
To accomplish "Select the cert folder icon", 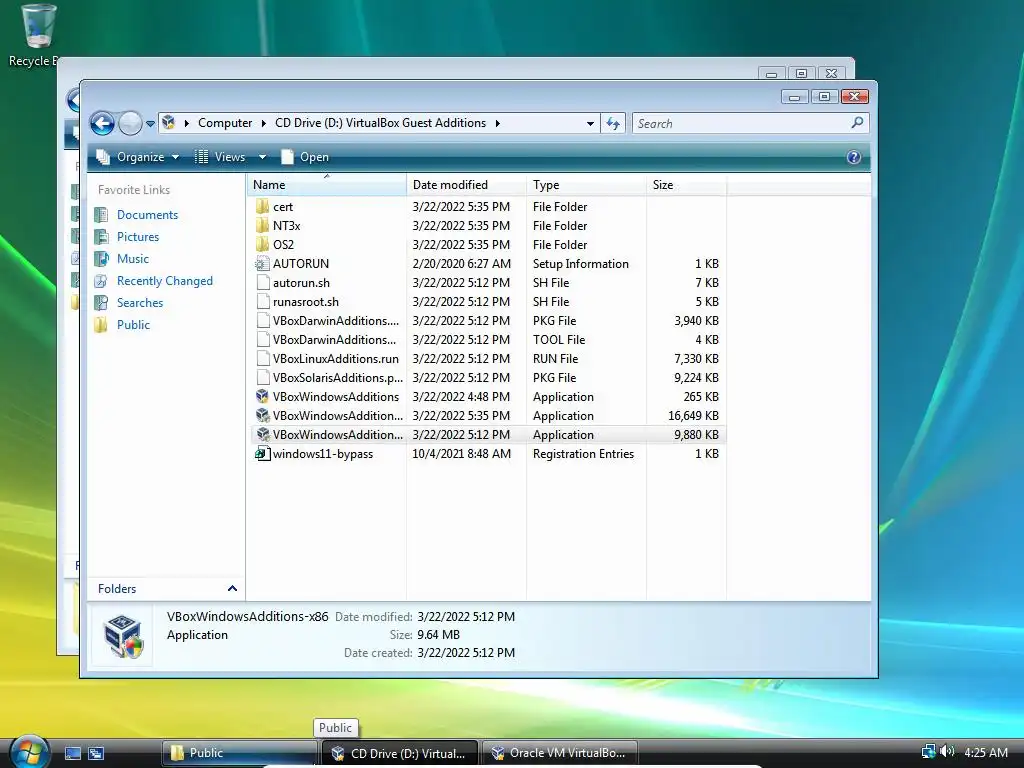I will pyautogui.click(x=263, y=206).
